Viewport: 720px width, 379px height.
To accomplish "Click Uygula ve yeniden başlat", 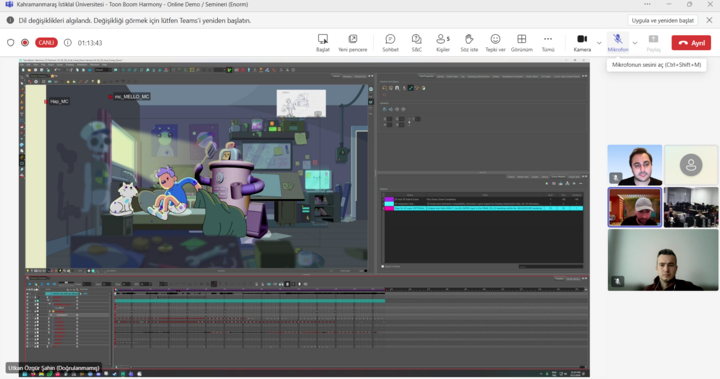I will 663,21.
